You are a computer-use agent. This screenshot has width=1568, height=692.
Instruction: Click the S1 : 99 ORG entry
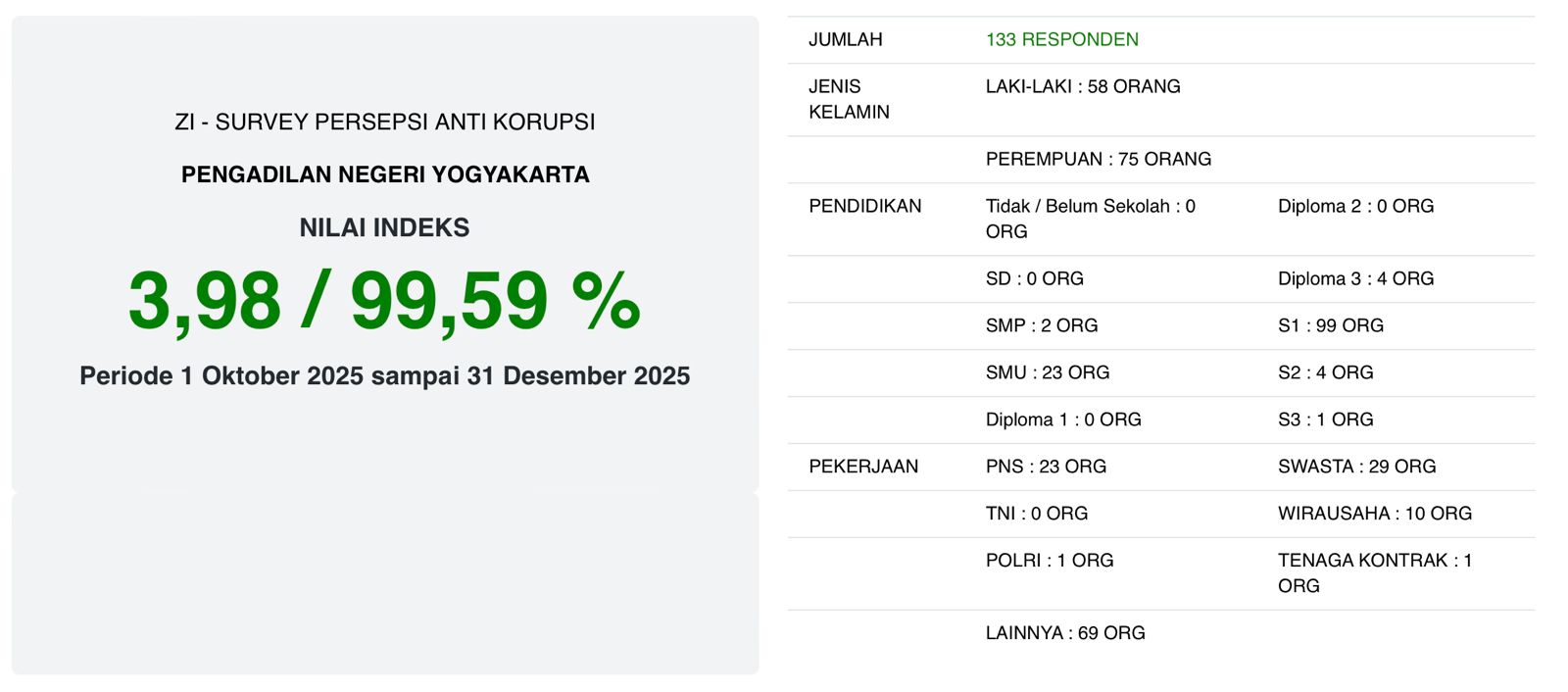click(1330, 326)
